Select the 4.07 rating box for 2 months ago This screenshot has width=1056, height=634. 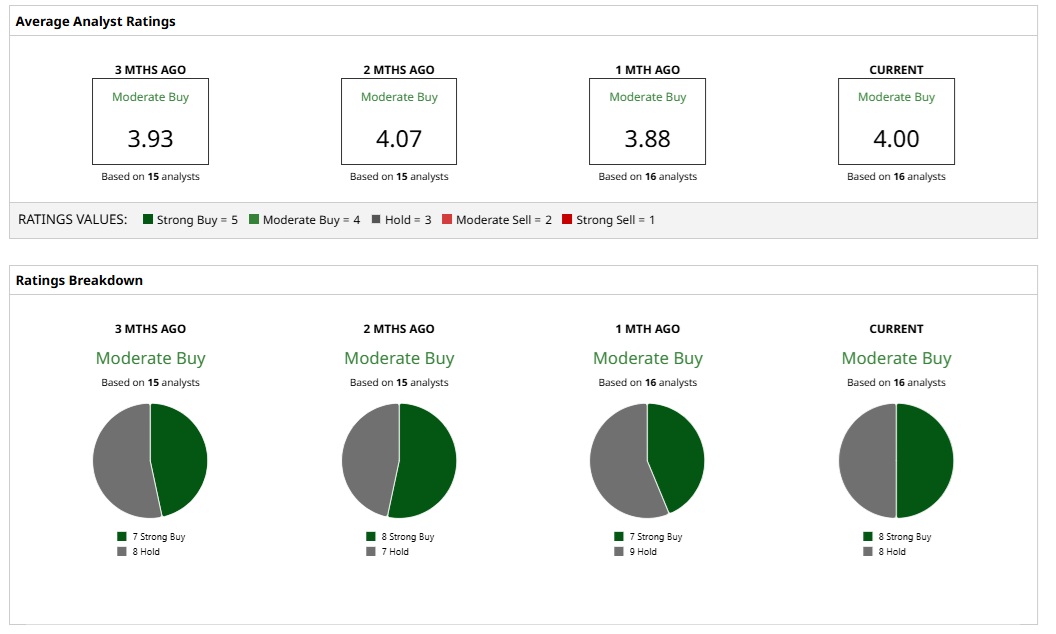(399, 121)
